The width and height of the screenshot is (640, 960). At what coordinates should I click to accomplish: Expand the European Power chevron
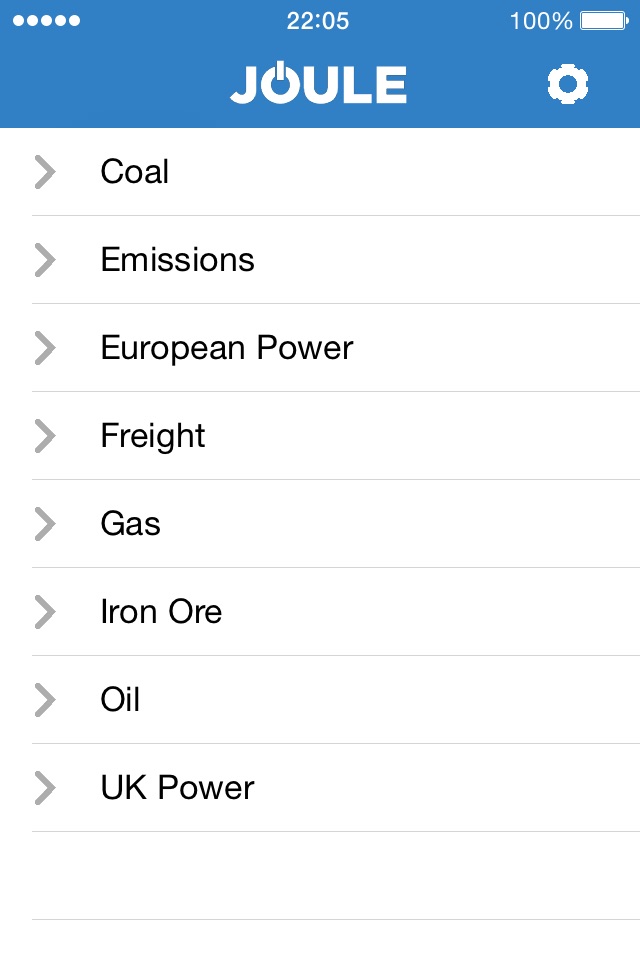coord(45,348)
